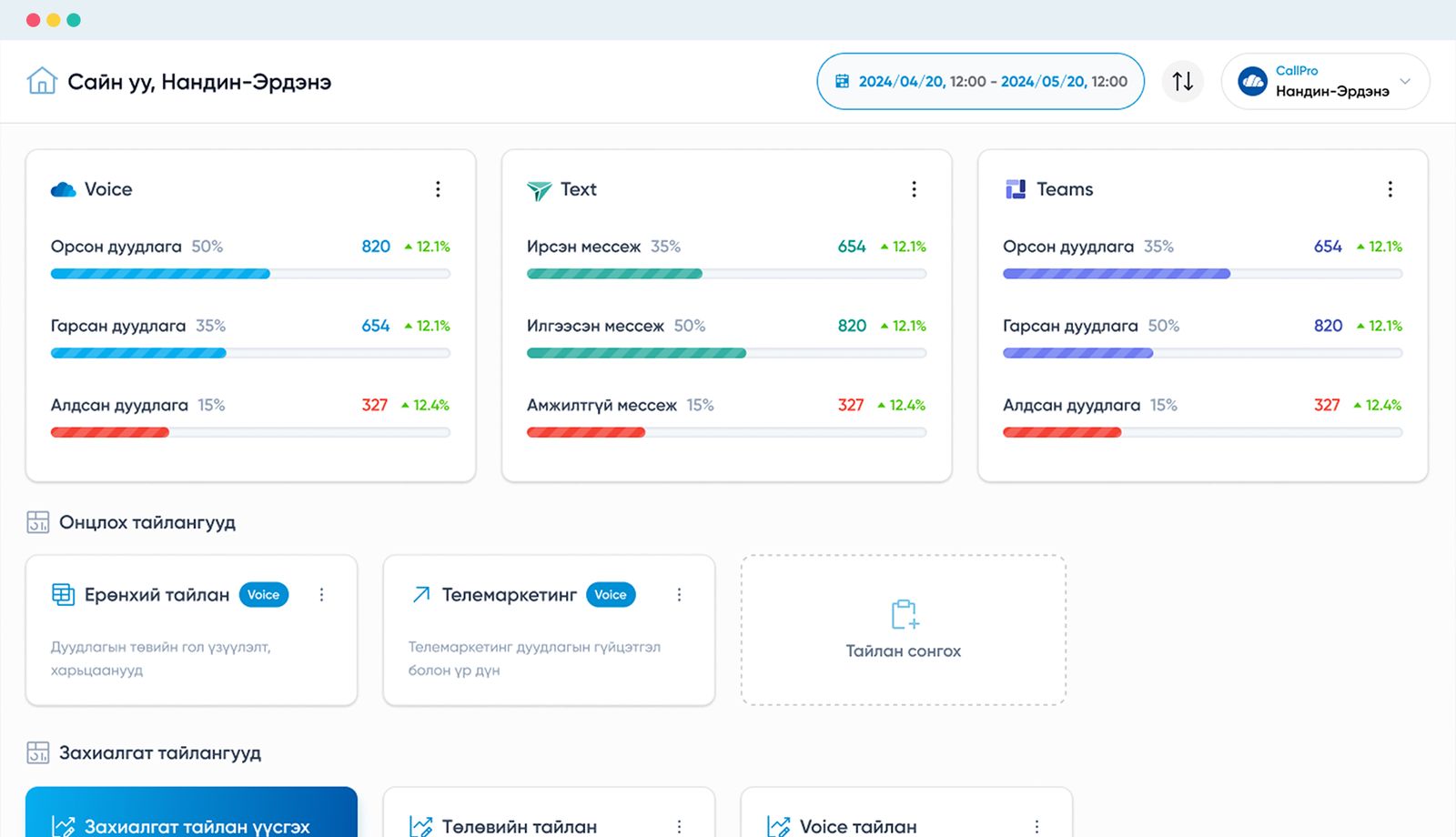Click the Тайлан сонгох placeholder card
Screen dimensions: 1456x837
point(903,630)
